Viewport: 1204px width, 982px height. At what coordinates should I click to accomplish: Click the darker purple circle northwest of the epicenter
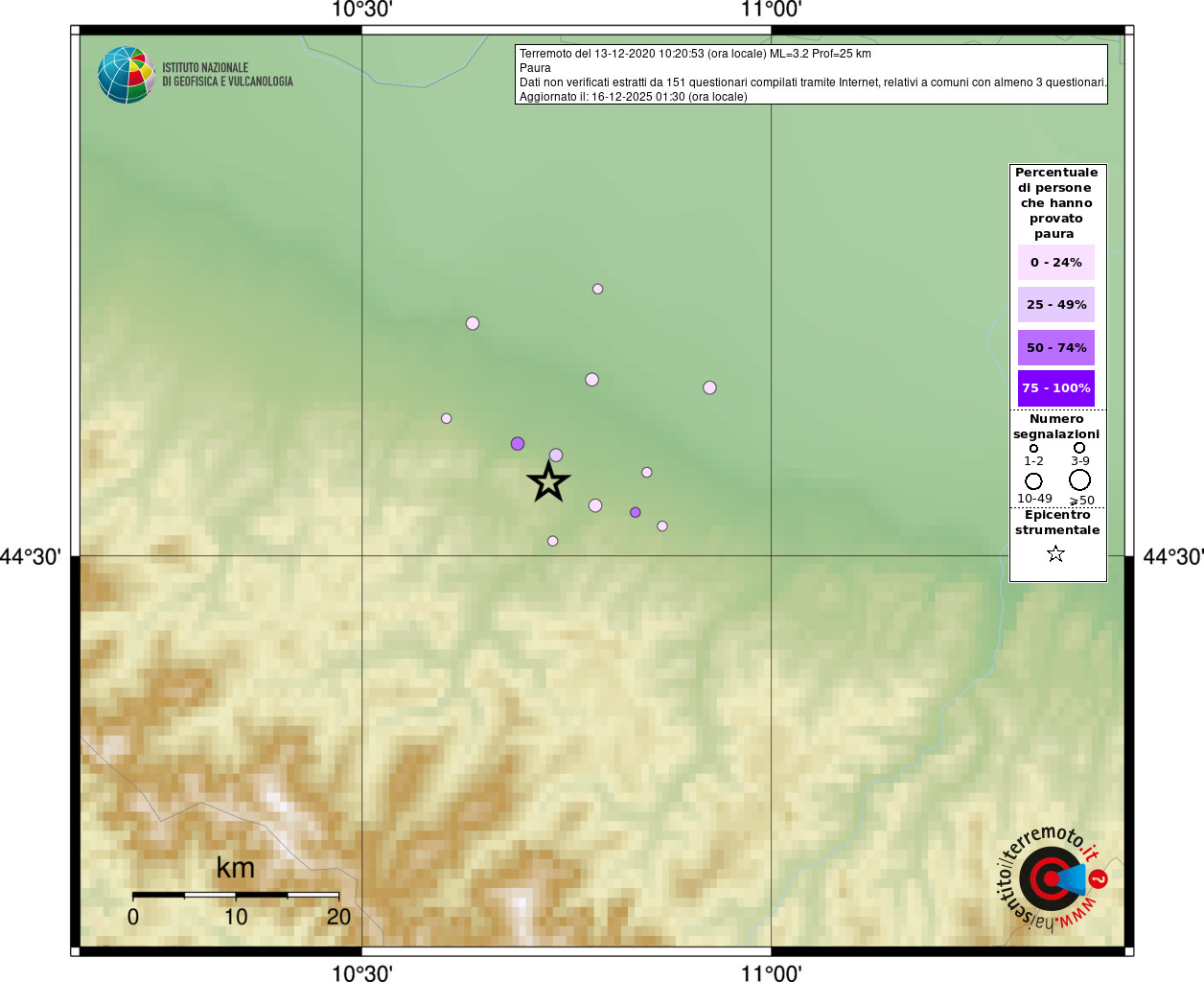[x=518, y=443]
